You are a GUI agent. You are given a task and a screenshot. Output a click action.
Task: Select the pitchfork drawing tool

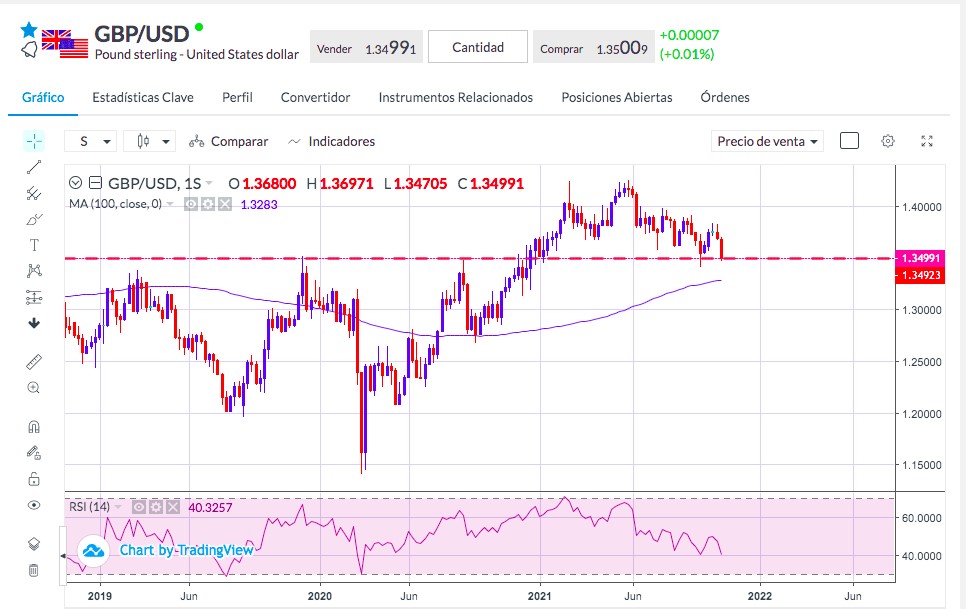pos(34,193)
